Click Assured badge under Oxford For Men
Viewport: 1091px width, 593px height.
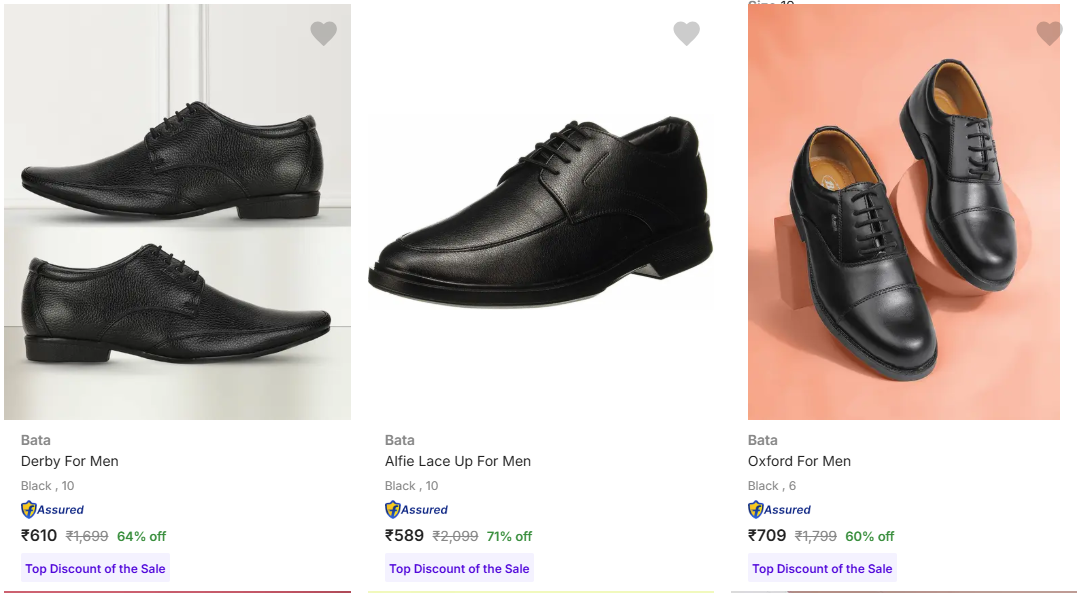[780, 510]
